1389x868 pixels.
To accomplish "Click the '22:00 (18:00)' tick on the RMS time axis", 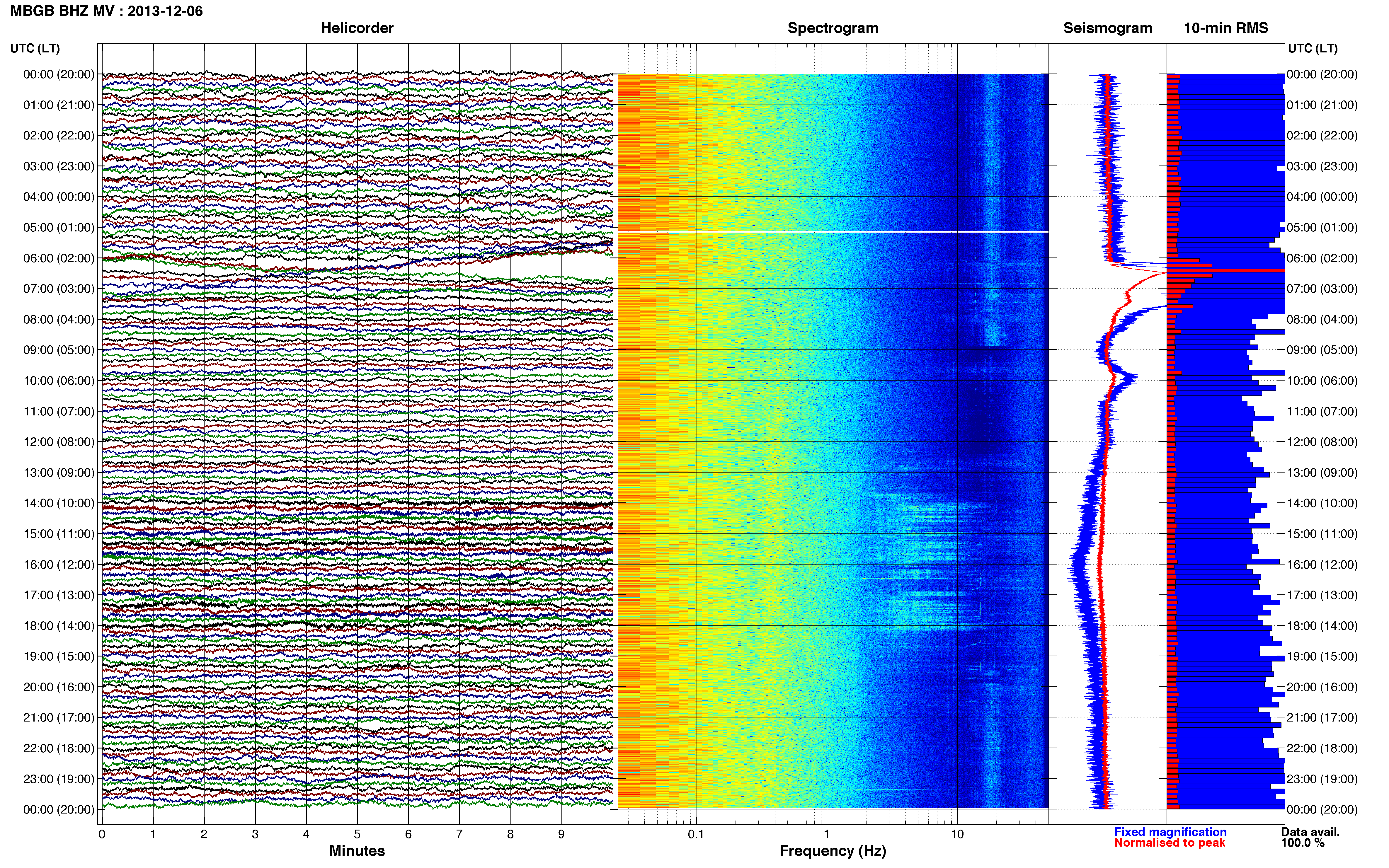I will [x=1322, y=748].
